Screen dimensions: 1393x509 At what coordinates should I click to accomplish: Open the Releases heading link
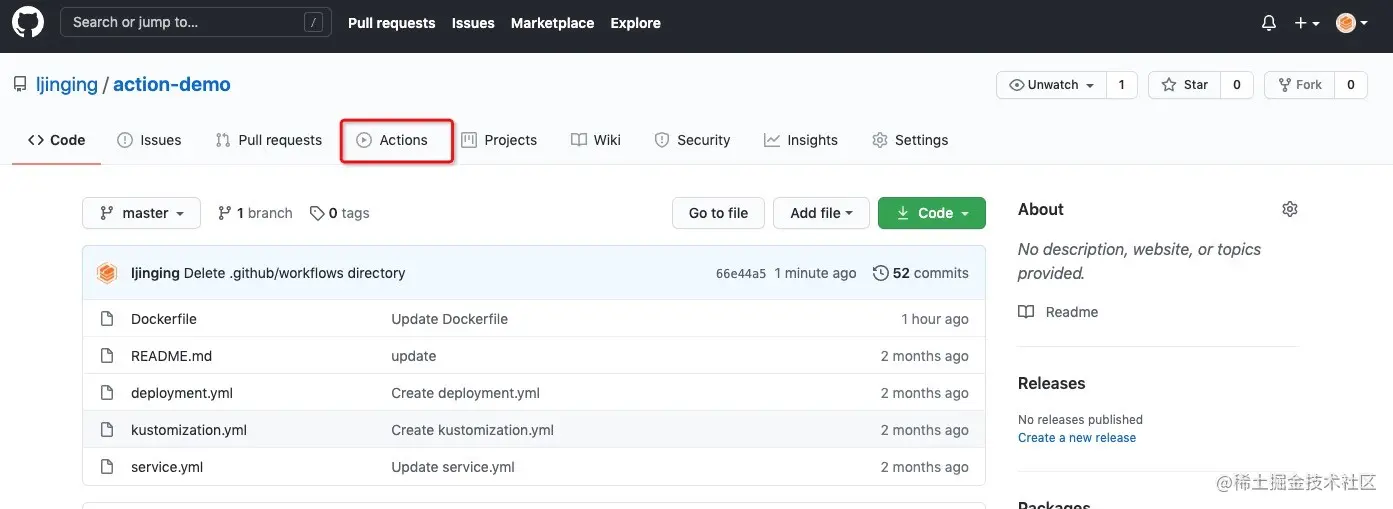click(x=1051, y=383)
